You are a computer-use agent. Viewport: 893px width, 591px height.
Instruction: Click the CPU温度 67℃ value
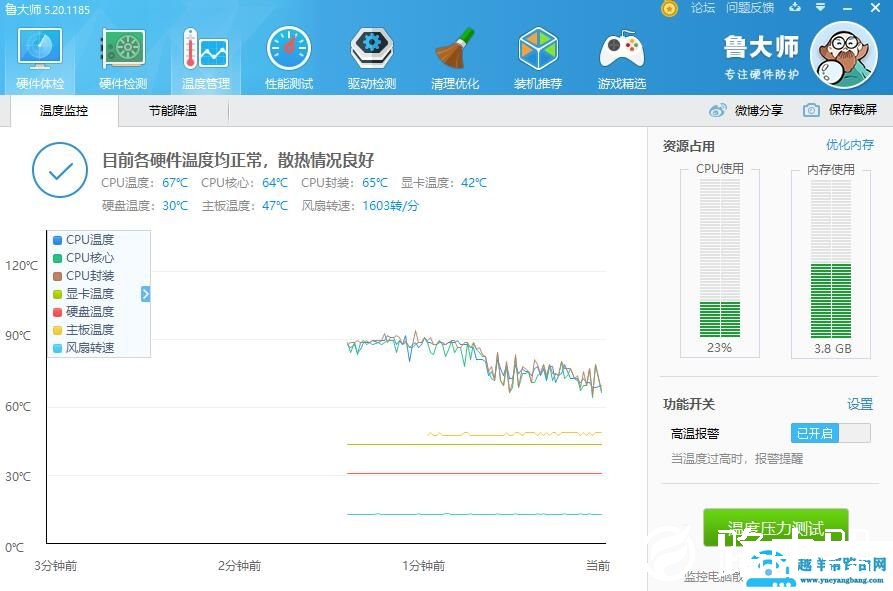[175, 183]
